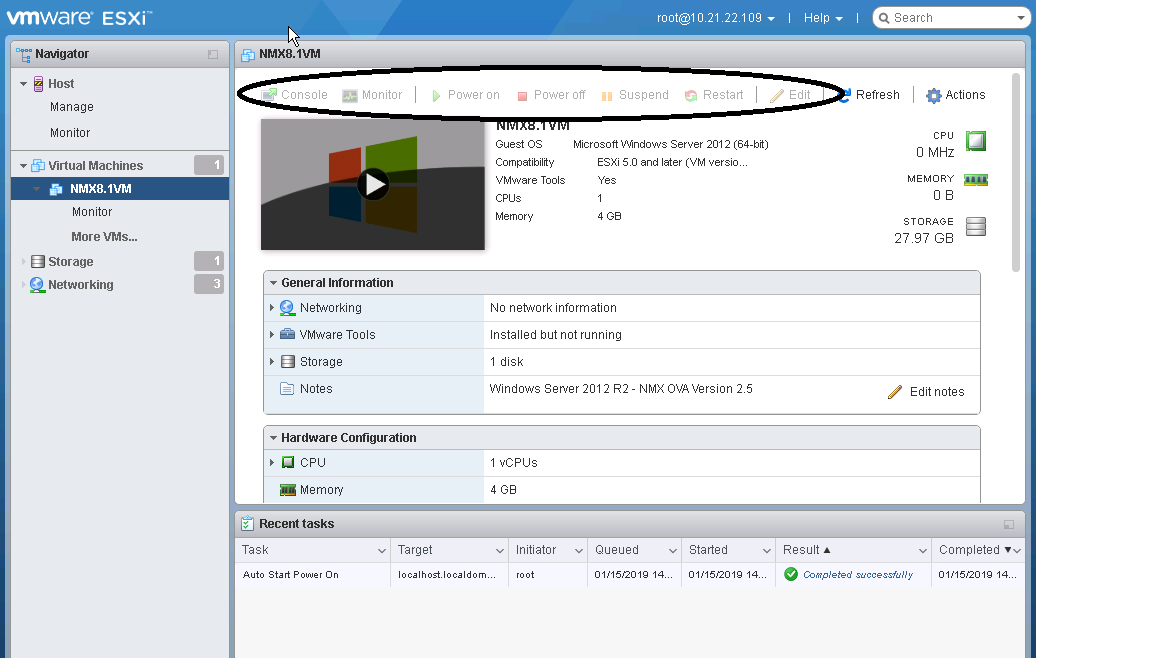Play the VM console preview thumbnail

(x=372, y=184)
